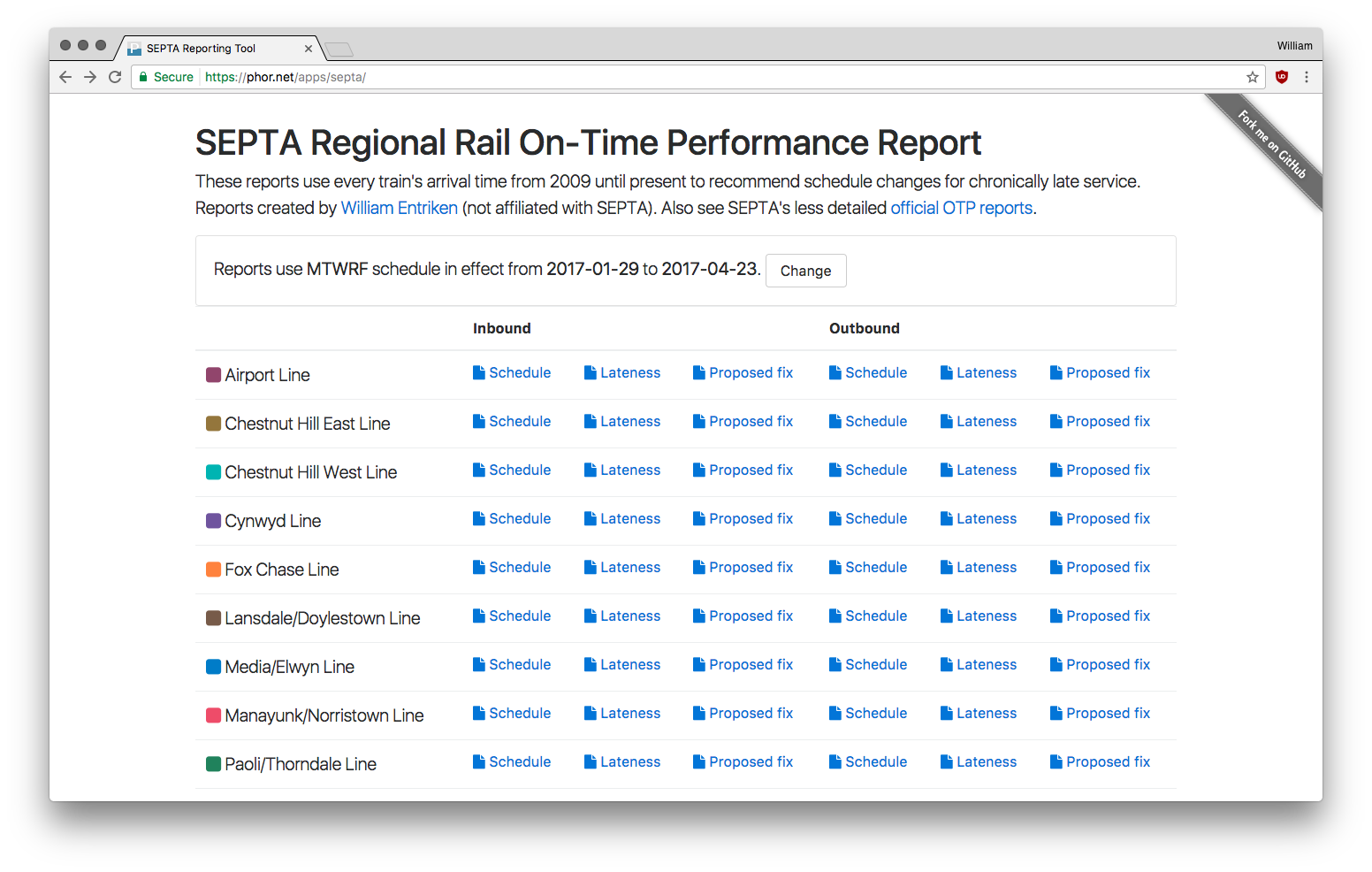Open Manayunk/Norristown inbound Schedule icon
The image size is (1372, 872).
coord(479,714)
